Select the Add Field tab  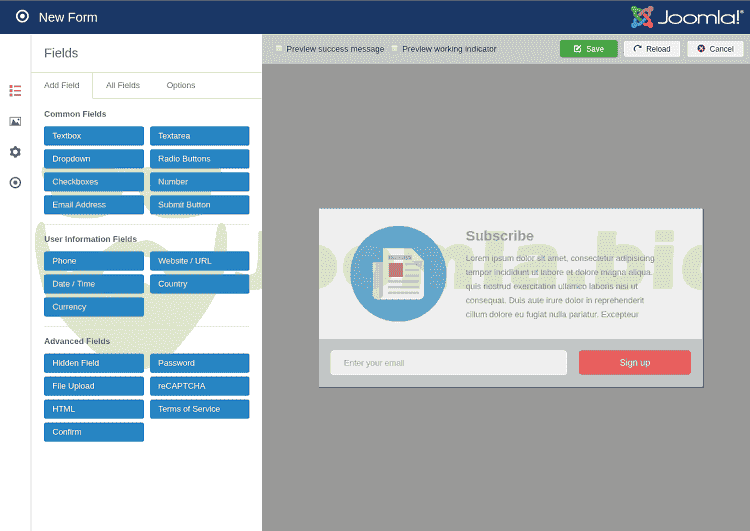click(x=62, y=86)
